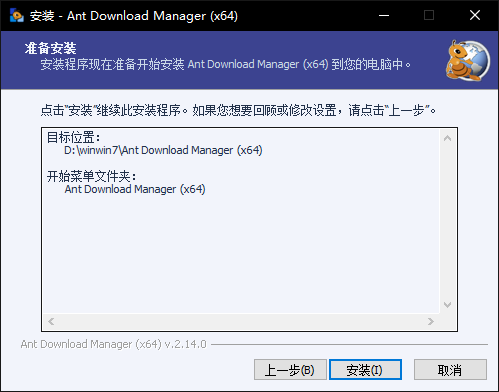Click the 安装(I) button to start installing
The width and height of the screenshot is (499, 392).
pos(365,369)
